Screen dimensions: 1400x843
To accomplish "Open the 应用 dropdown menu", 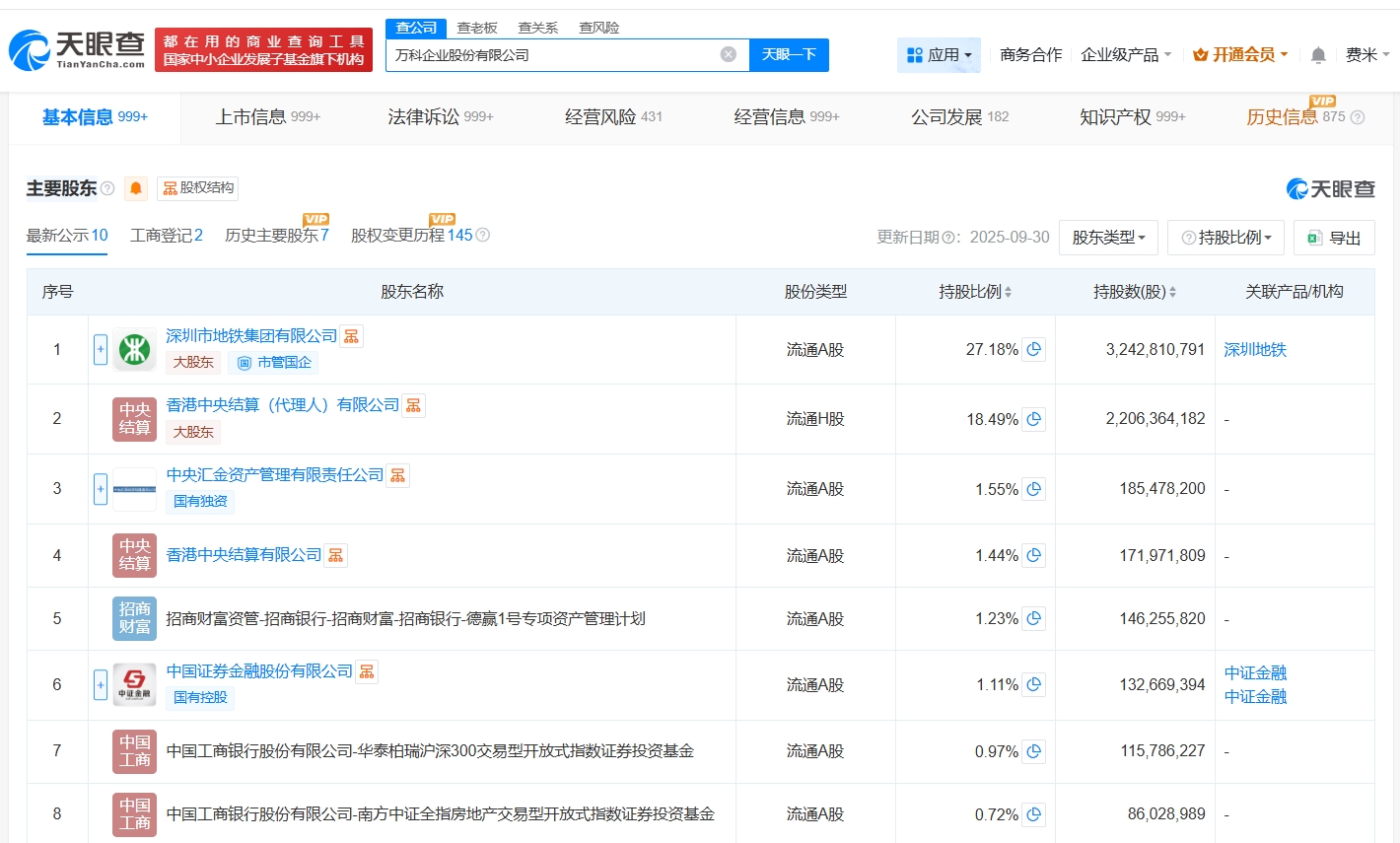I will coord(939,55).
